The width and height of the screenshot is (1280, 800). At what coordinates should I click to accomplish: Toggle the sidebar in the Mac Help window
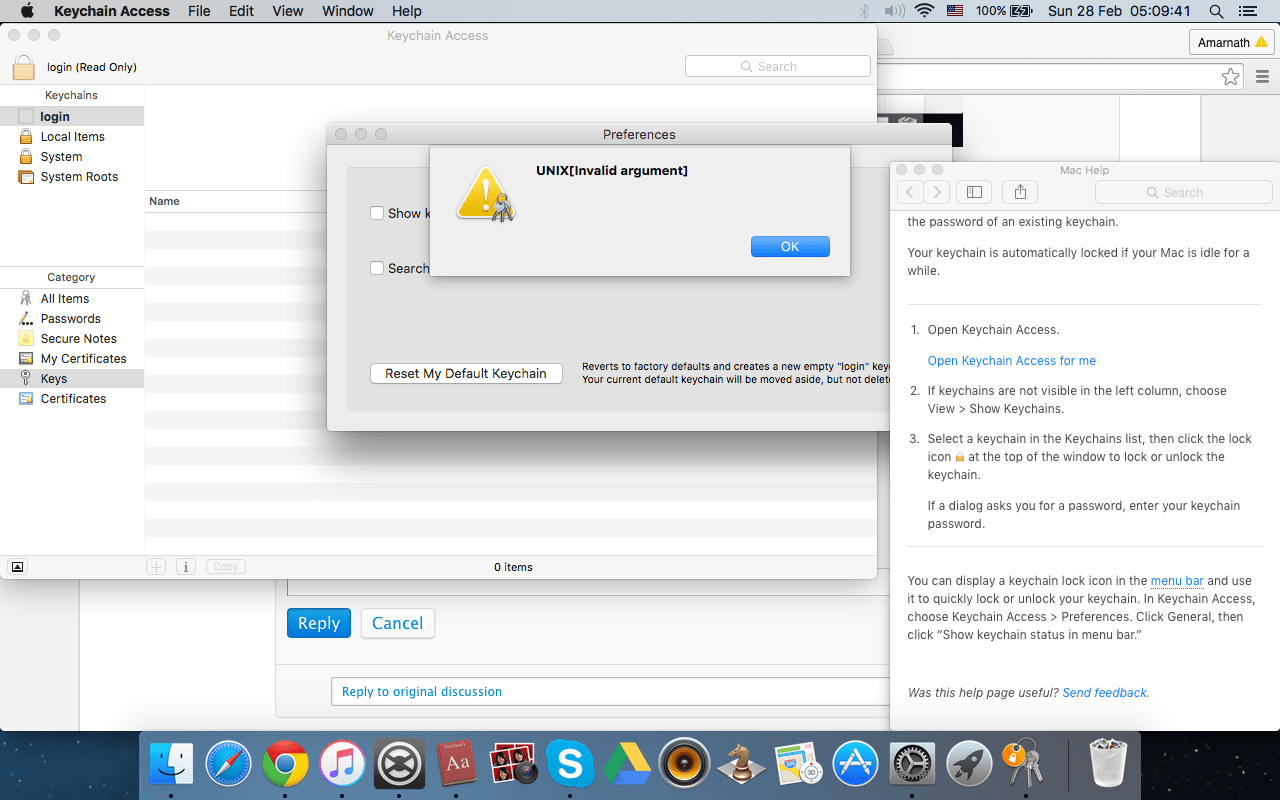click(974, 192)
